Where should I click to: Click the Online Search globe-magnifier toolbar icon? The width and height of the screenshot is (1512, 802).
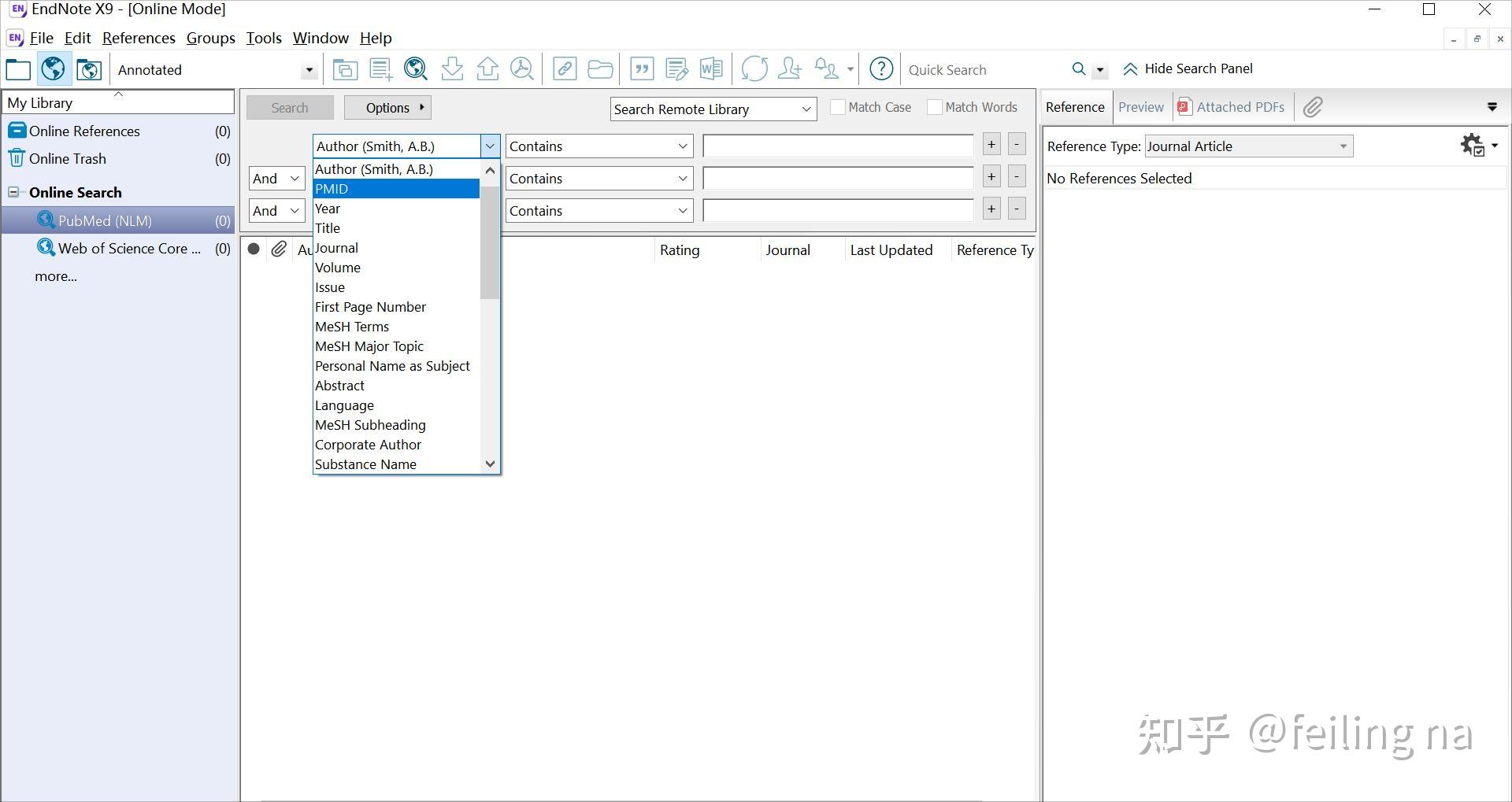coord(415,70)
